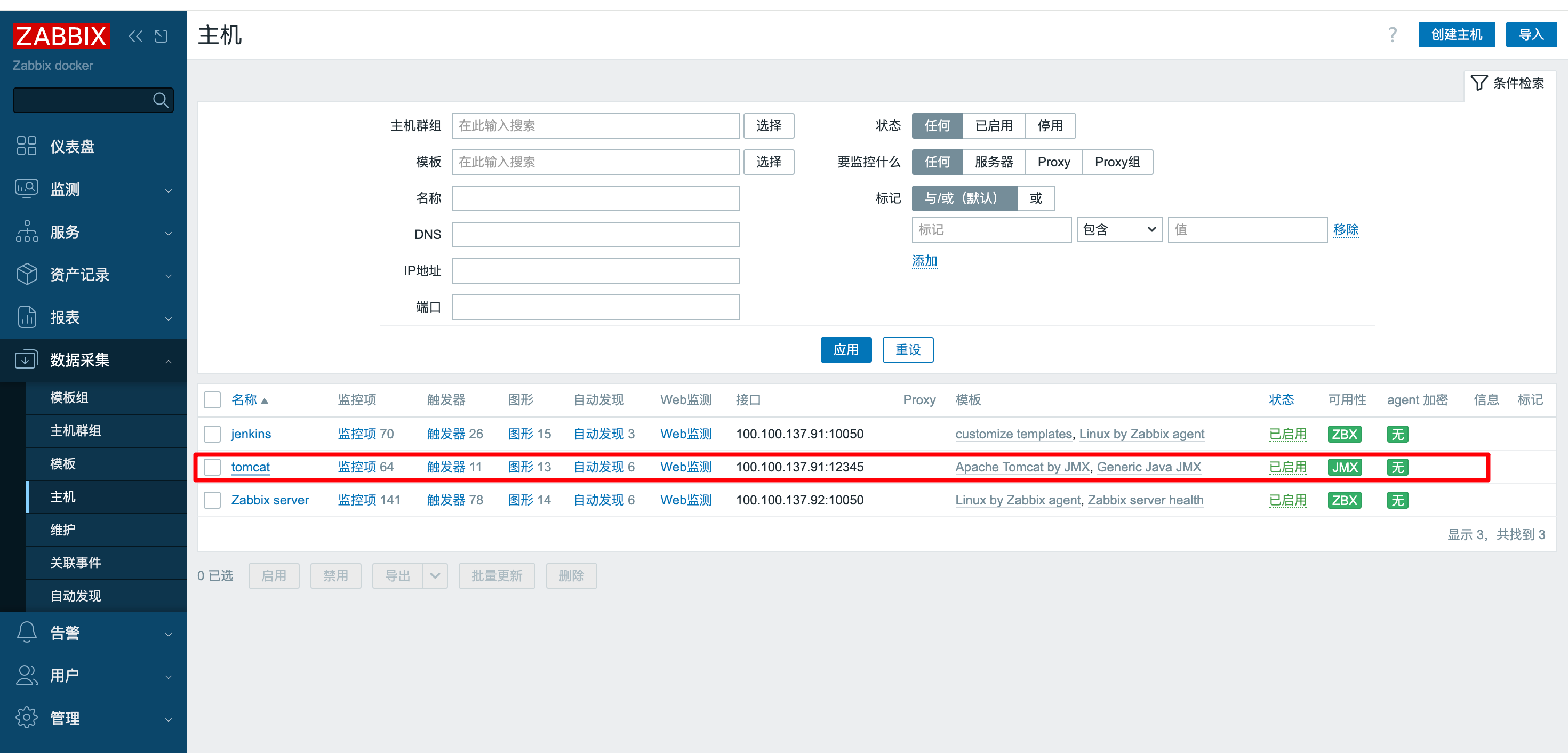This screenshot has height=753, width=1568.
Task: Collapse the sidebar with double-chevron icon
Action: [x=135, y=36]
